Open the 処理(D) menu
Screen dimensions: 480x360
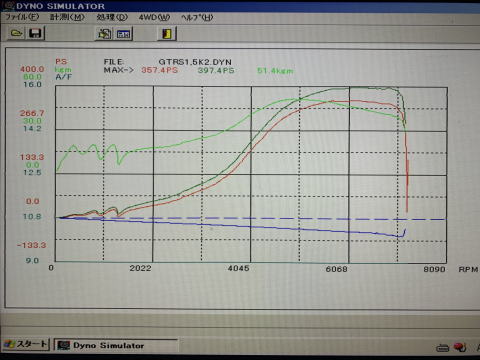[x=112, y=17]
